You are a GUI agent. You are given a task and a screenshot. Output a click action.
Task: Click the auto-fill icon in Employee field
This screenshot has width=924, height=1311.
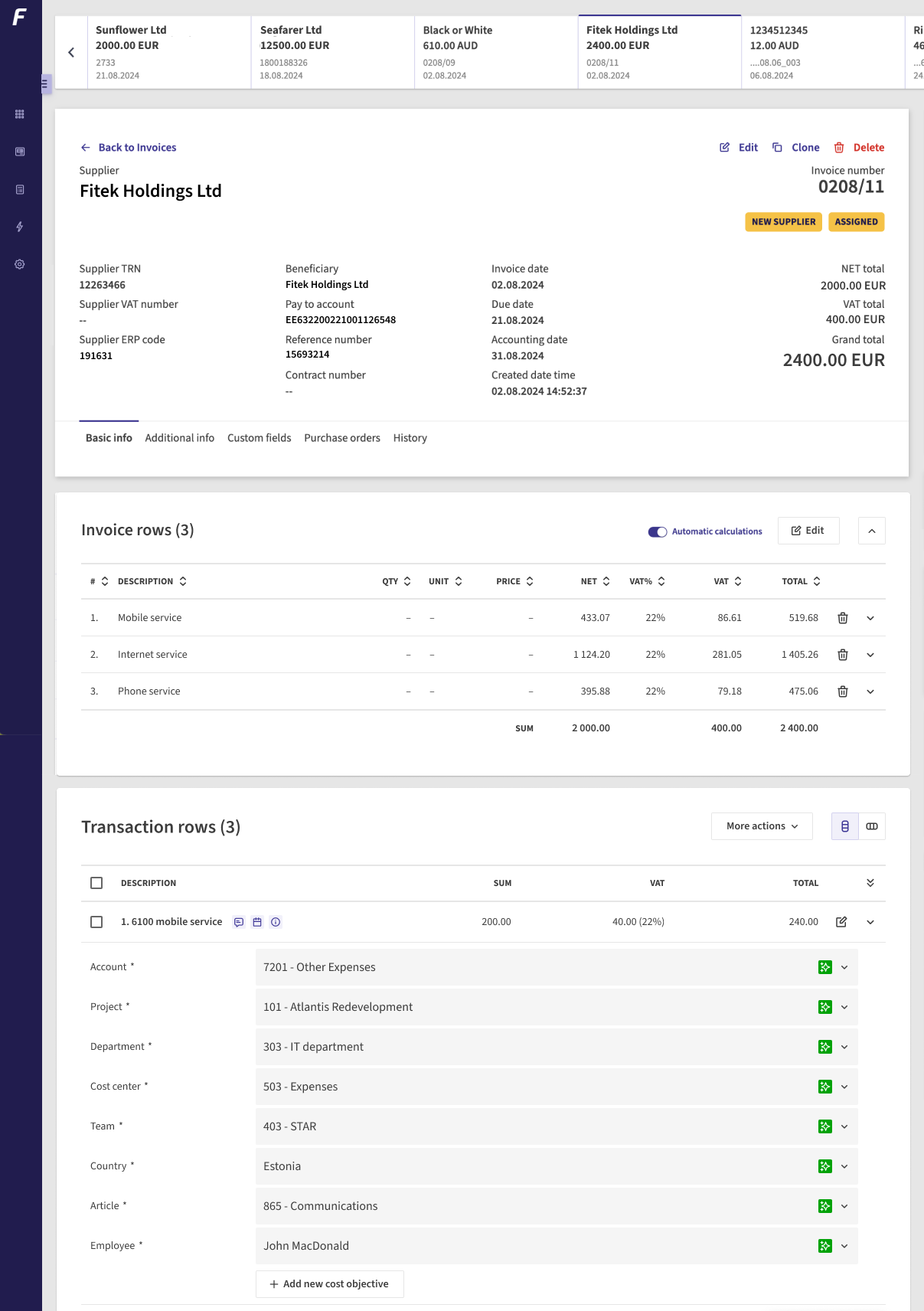point(825,1246)
